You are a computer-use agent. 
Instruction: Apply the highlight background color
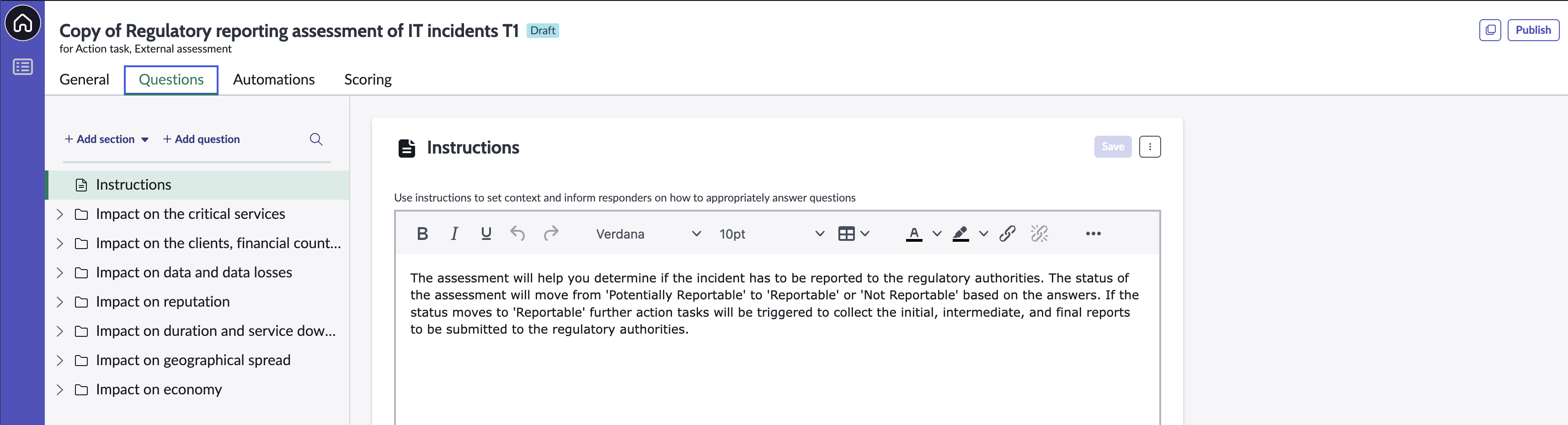[x=960, y=234]
